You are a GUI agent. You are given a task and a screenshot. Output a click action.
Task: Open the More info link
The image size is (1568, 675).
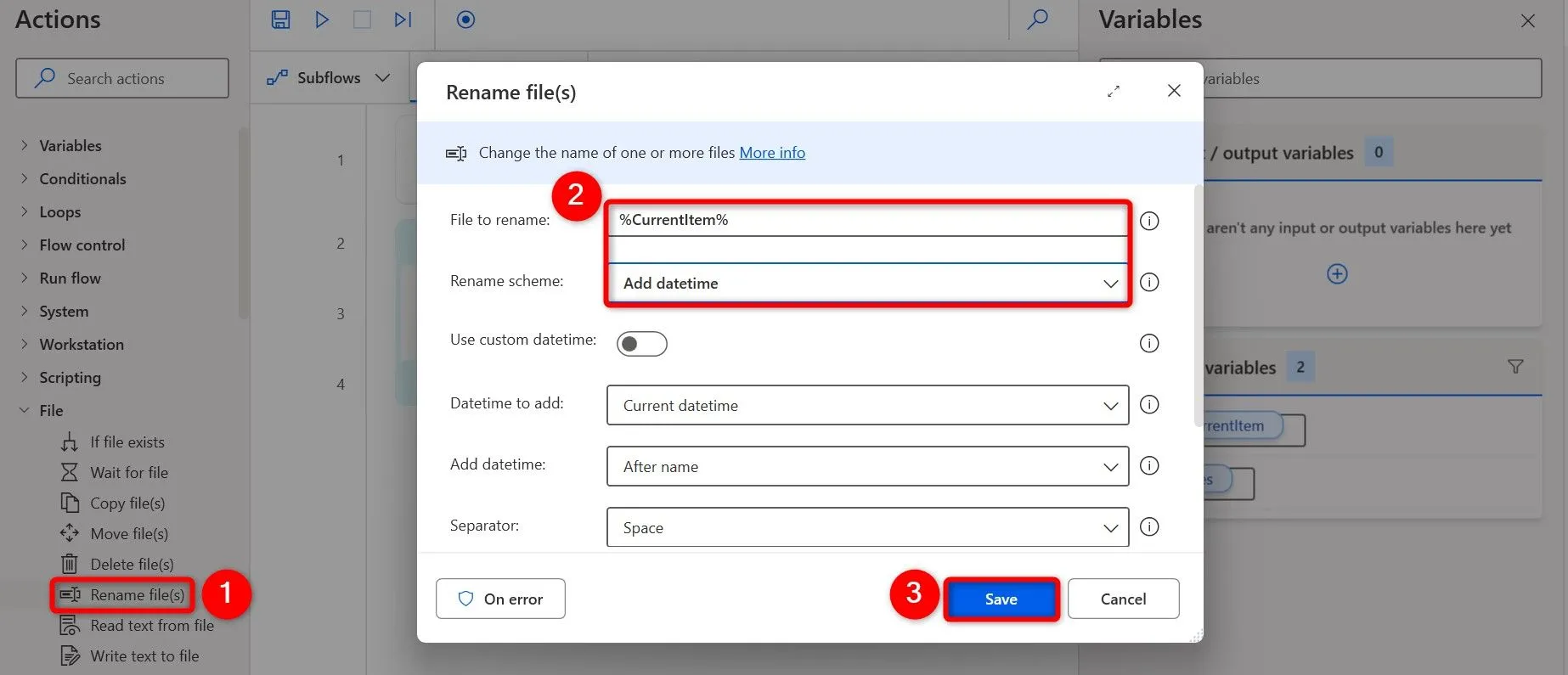[x=771, y=153]
